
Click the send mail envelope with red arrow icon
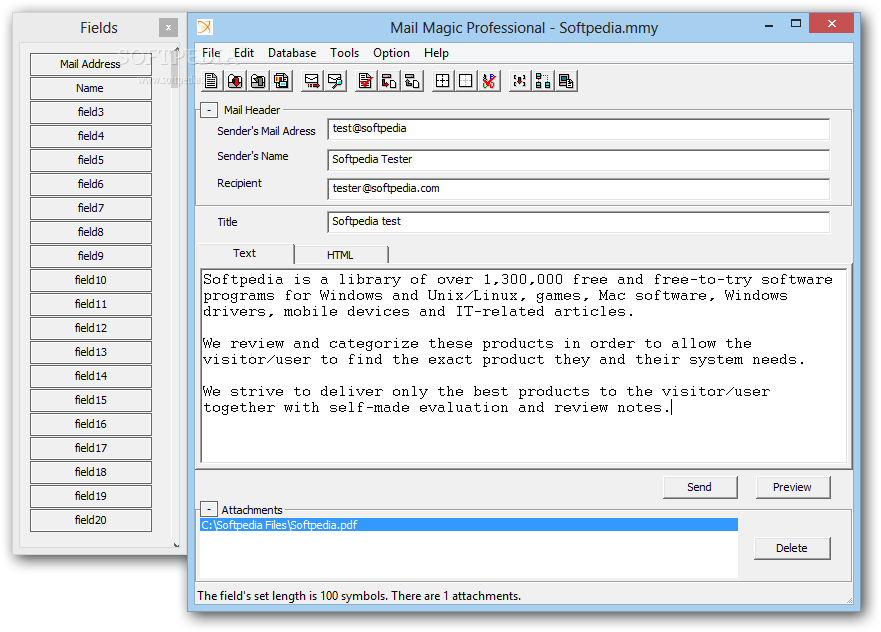pyautogui.click(x=312, y=81)
